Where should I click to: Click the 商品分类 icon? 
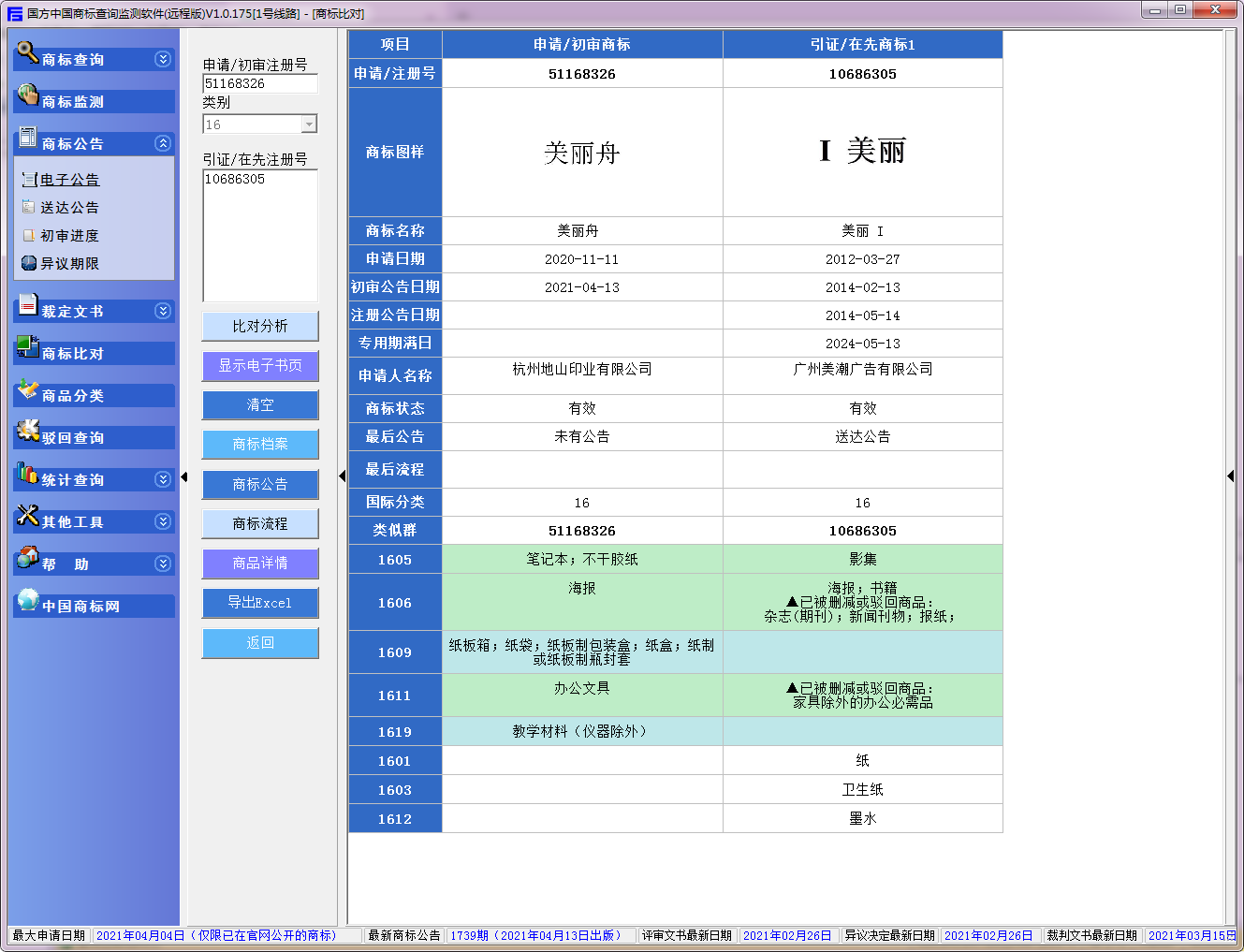click(27, 389)
